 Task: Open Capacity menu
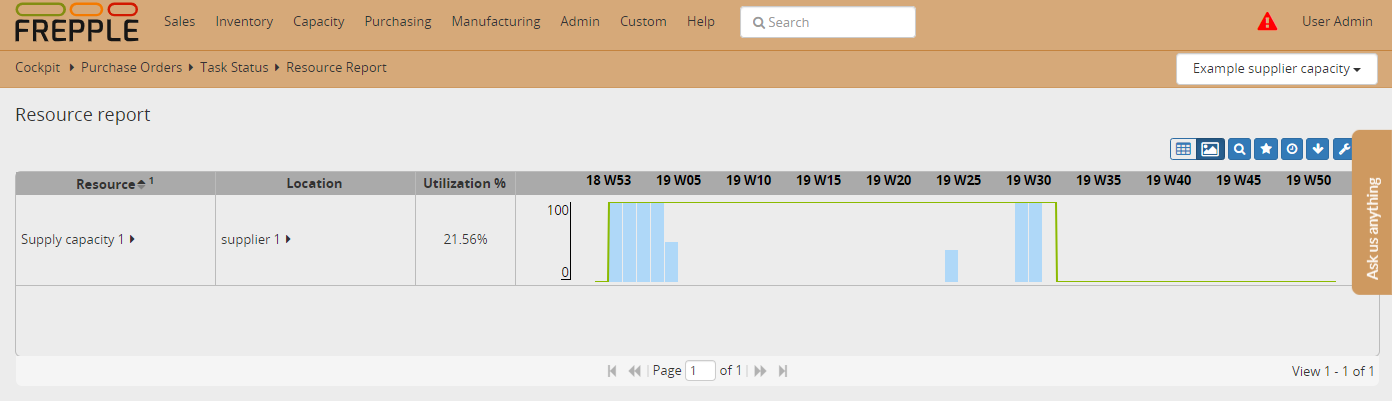click(x=319, y=21)
